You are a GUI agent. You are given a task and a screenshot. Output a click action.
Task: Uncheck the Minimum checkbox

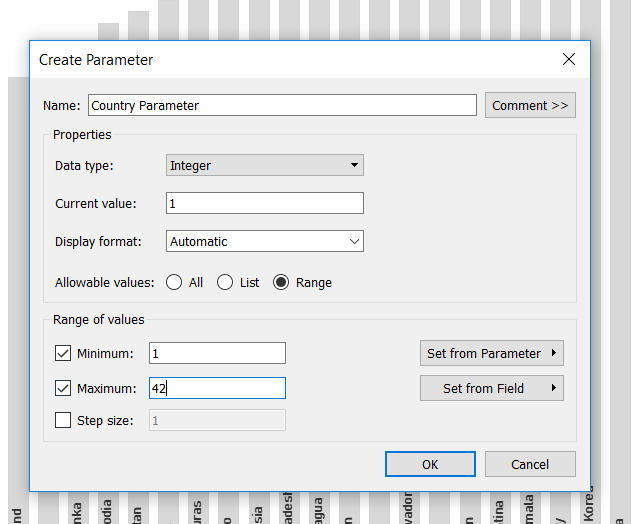(x=64, y=353)
